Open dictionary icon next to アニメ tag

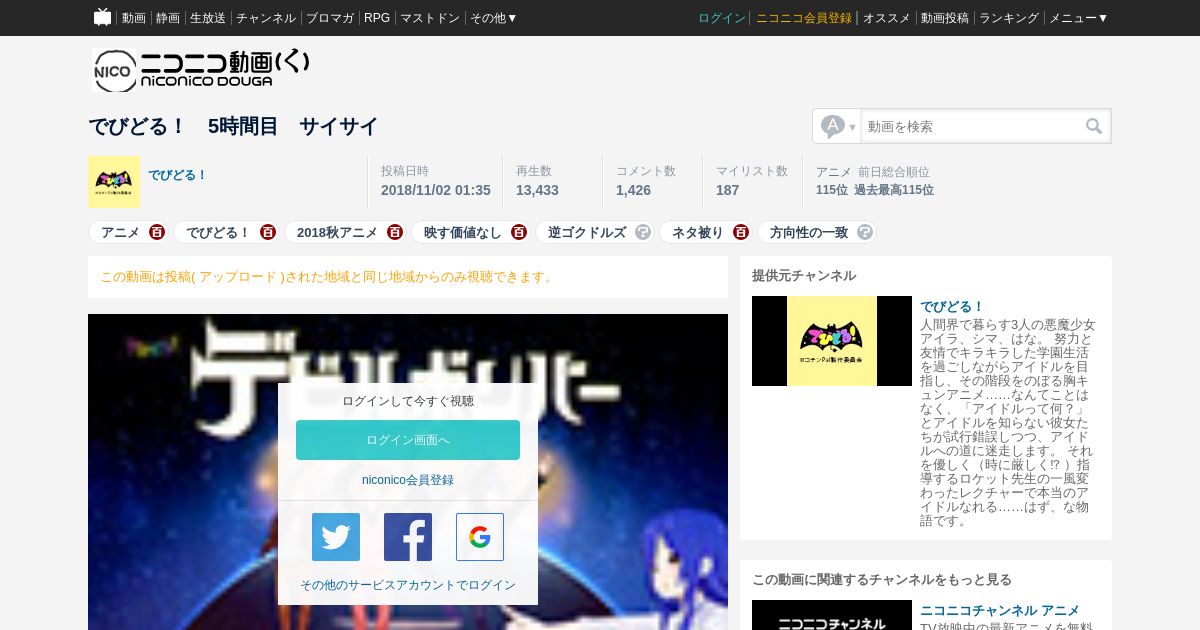[x=157, y=232]
